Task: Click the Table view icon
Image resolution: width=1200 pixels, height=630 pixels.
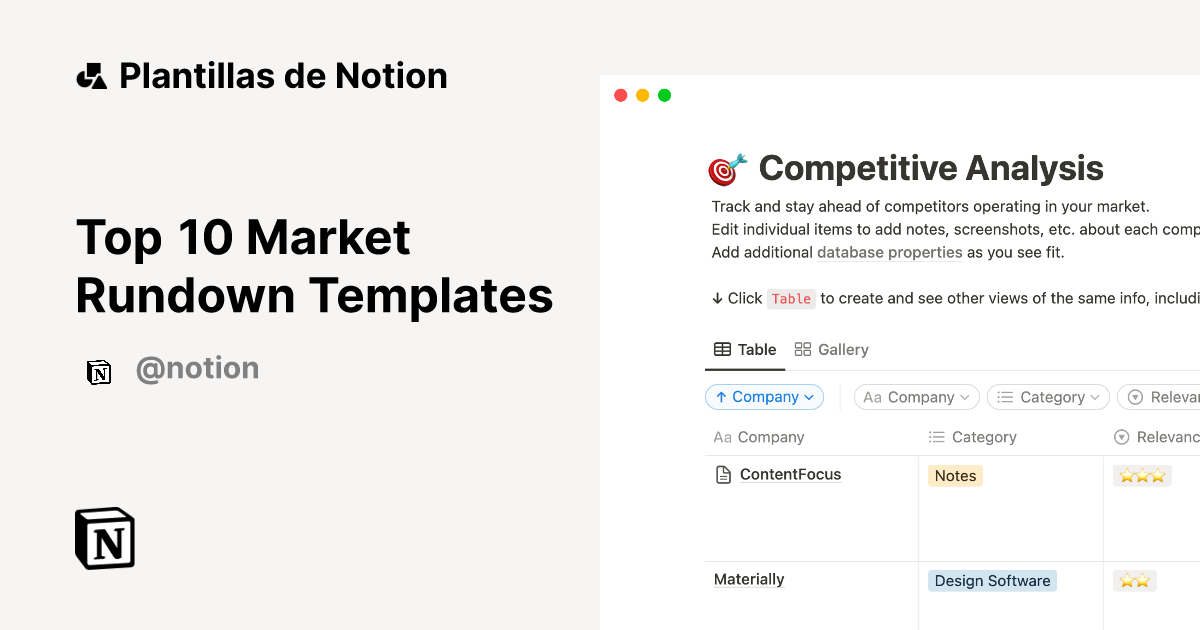Action: click(722, 349)
